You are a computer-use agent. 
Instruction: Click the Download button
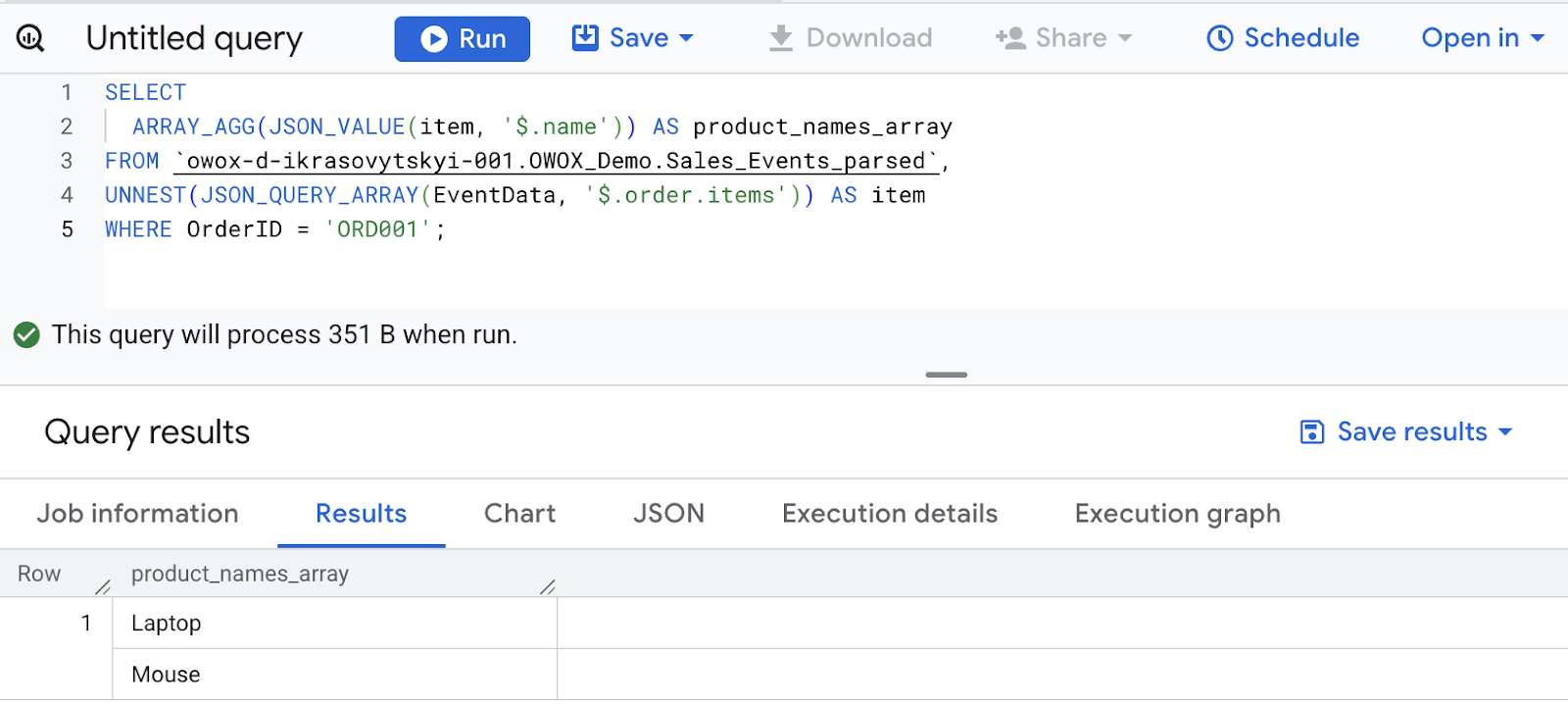[850, 38]
